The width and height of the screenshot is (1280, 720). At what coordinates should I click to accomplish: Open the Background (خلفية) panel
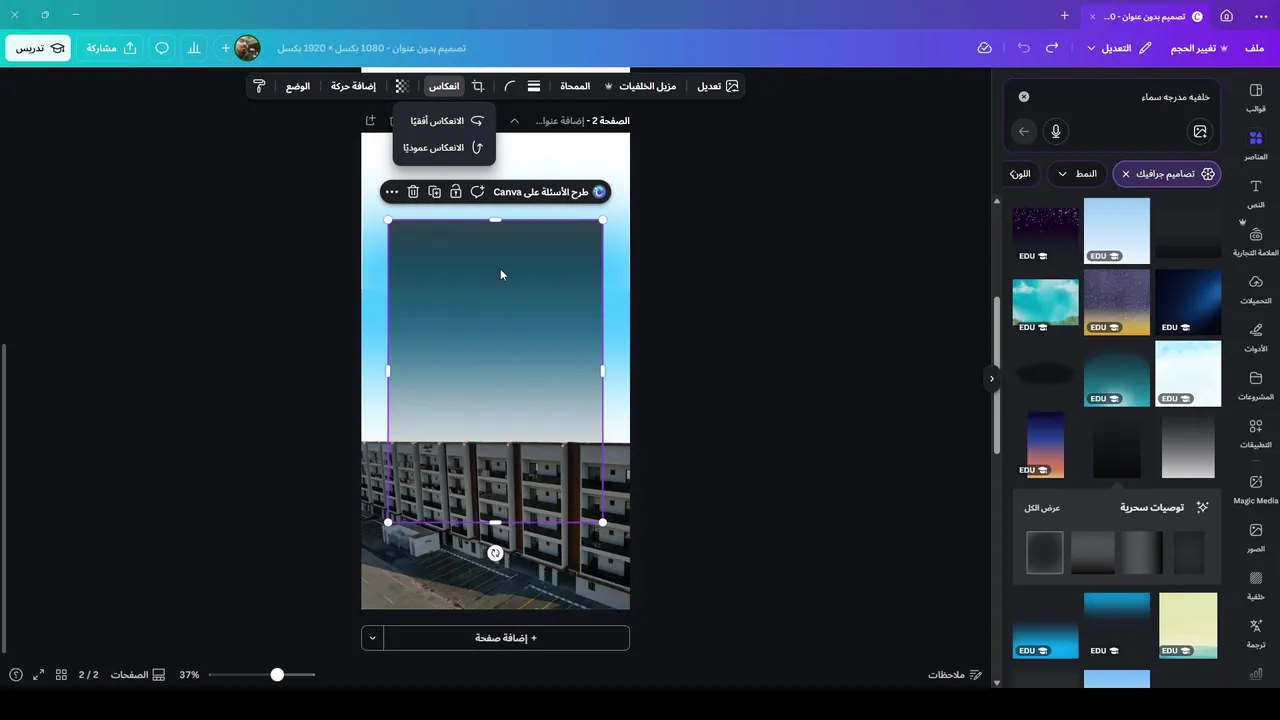point(1256,585)
